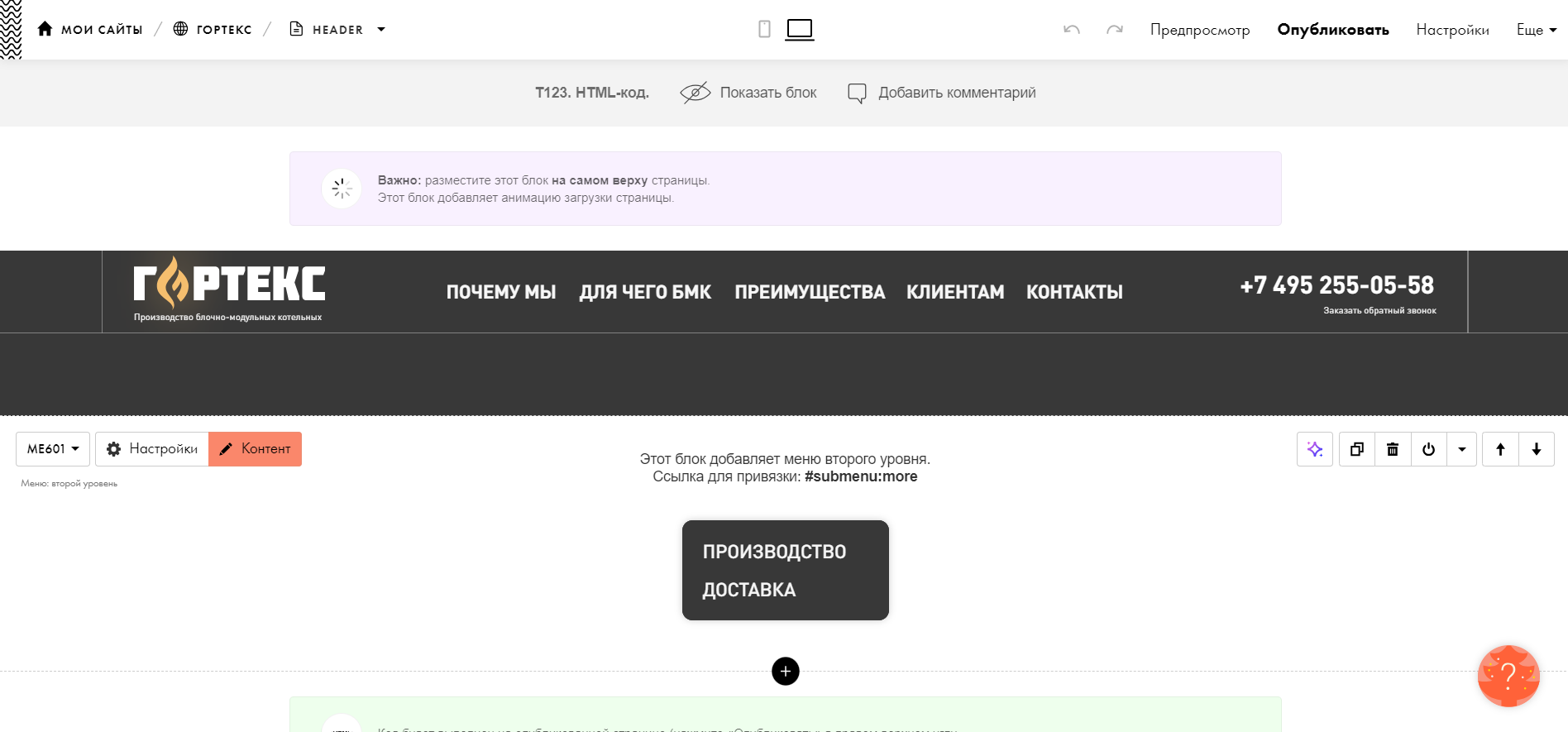The image size is (1568, 732).
Task: Select ПРОИЗВОДСТВО submenu item
Action: (x=774, y=552)
